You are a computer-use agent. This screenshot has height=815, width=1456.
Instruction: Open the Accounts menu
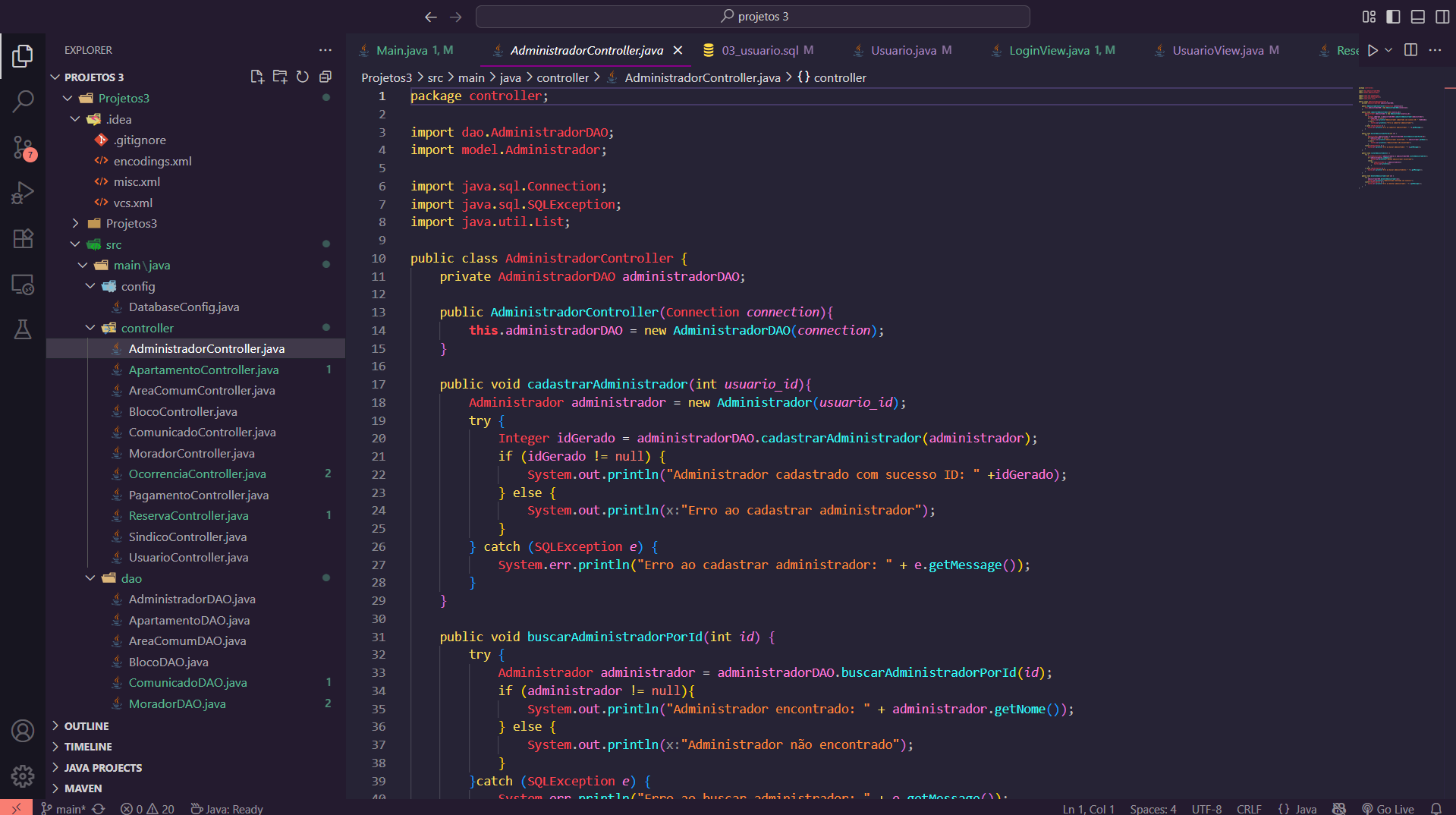[x=23, y=731]
